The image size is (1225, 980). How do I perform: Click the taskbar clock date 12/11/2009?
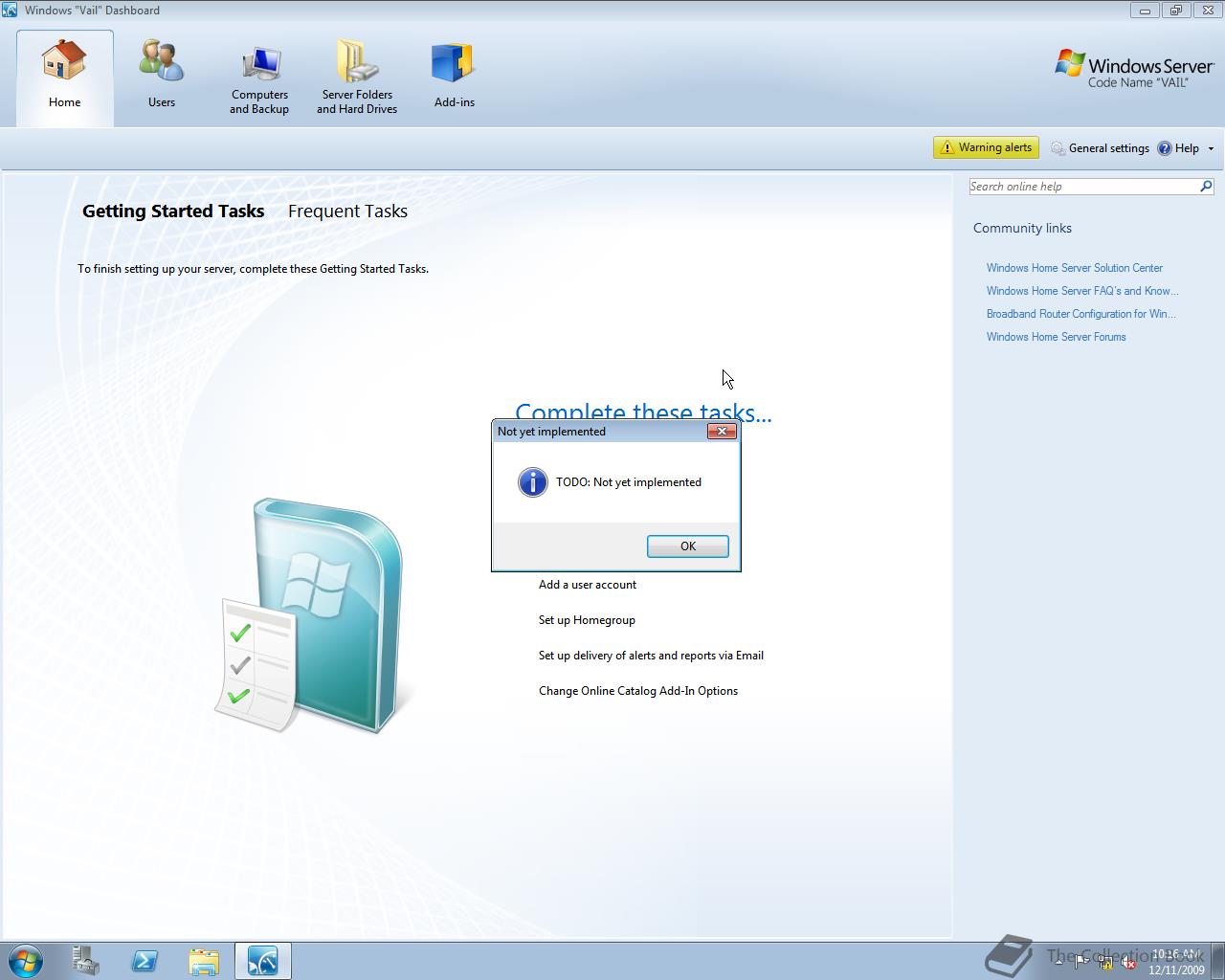pyautogui.click(x=1176, y=969)
